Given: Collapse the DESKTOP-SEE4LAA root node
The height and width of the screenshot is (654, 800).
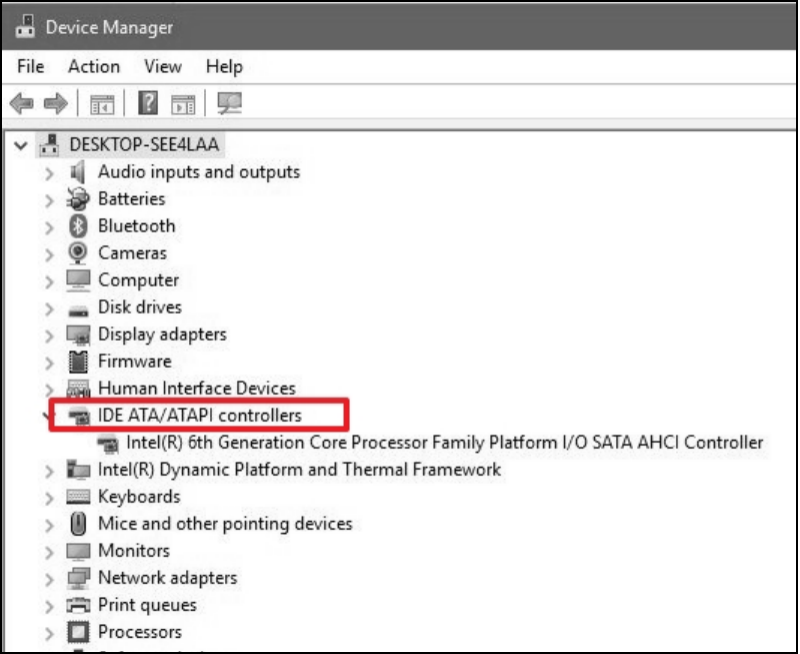Looking at the screenshot, I should pos(21,144).
